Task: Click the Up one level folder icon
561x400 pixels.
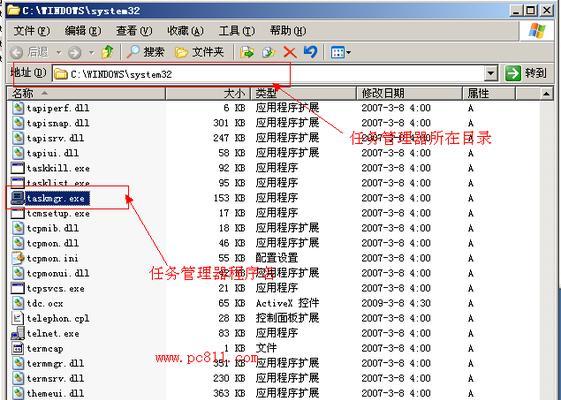Action: pos(107,52)
